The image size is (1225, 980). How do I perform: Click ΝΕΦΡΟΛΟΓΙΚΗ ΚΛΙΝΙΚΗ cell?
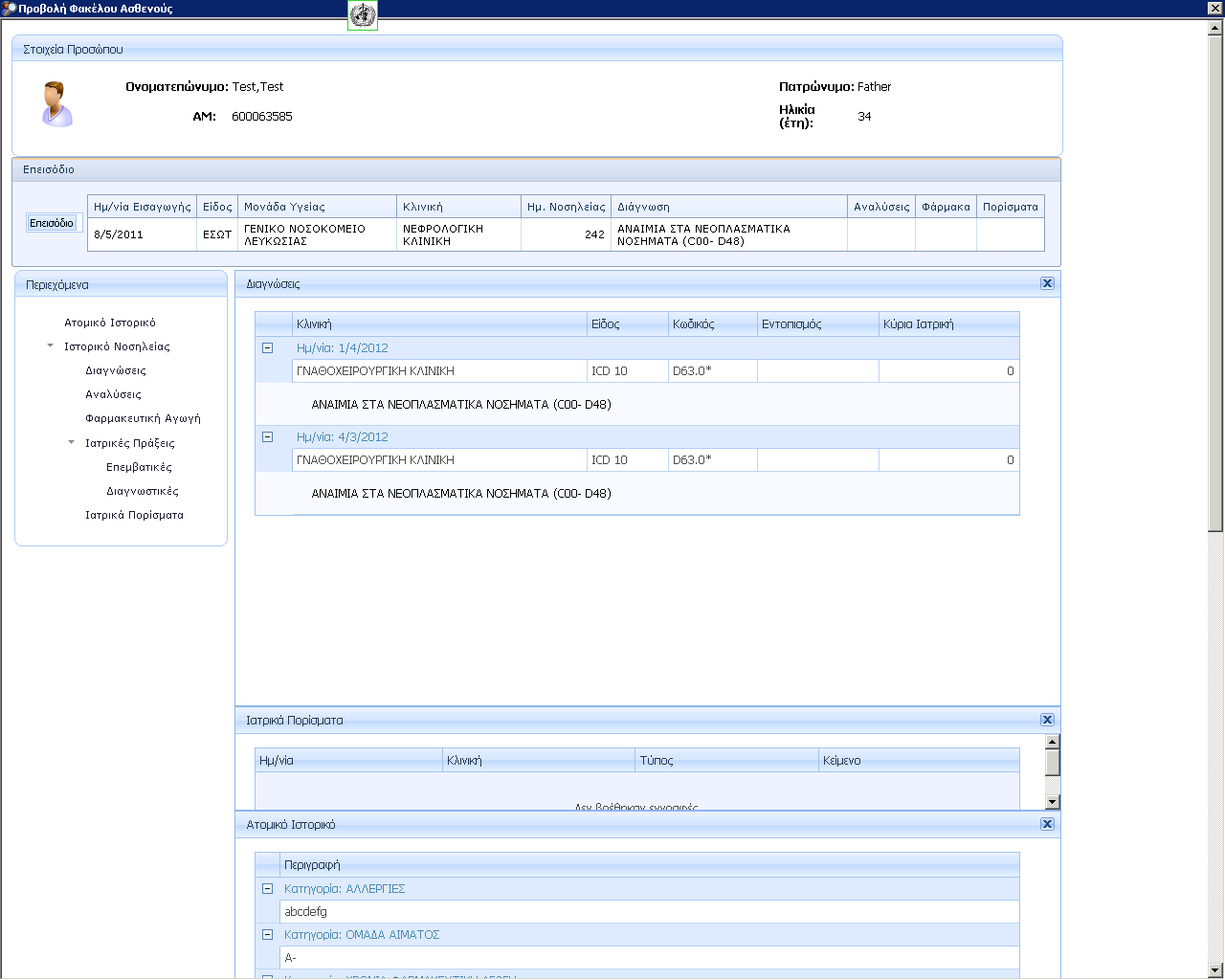click(458, 234)
